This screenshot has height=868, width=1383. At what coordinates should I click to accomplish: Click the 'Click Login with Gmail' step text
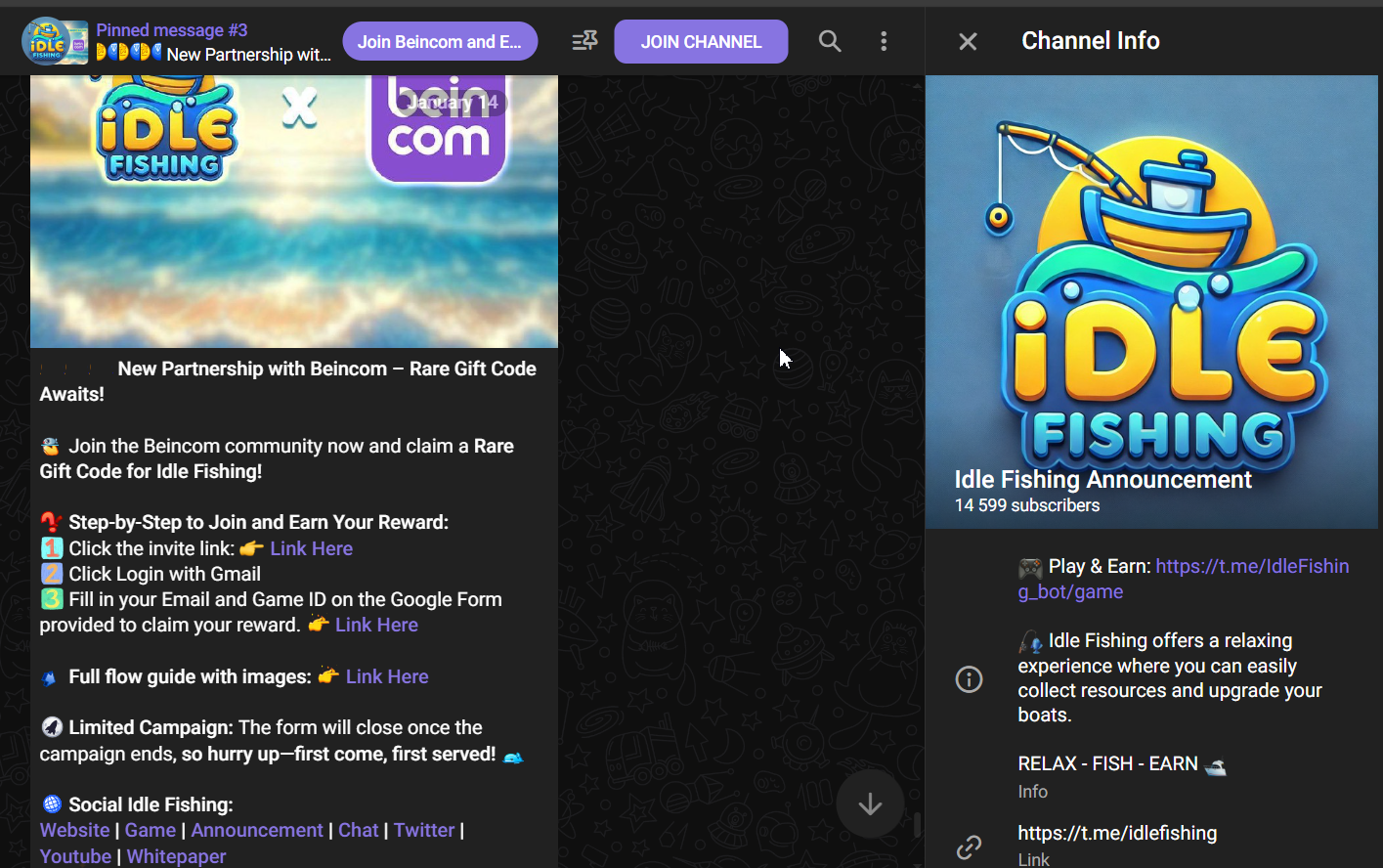pyautogui.click(x=164, y=574)
